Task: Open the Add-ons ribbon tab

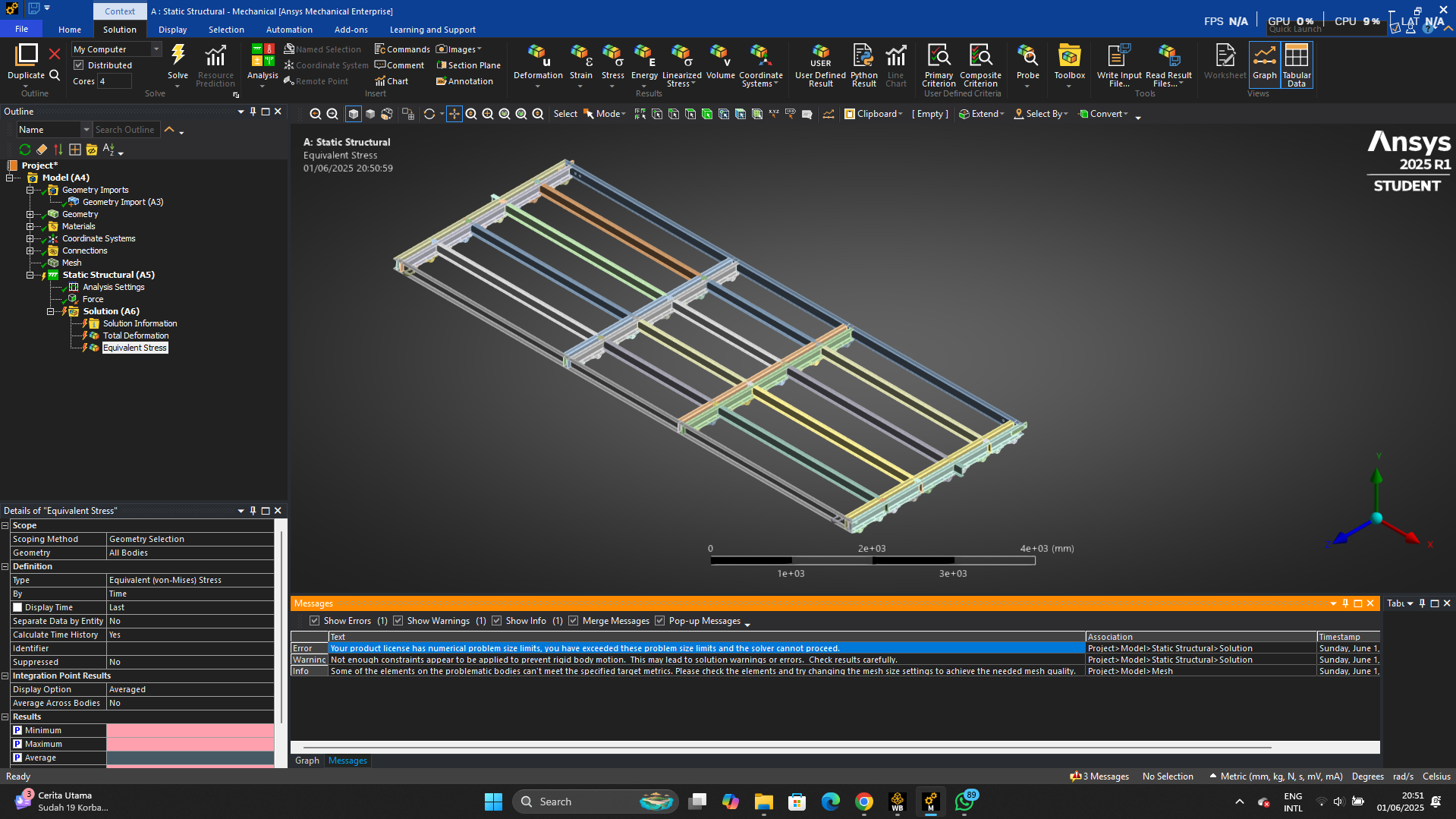Action: [351, 30]
